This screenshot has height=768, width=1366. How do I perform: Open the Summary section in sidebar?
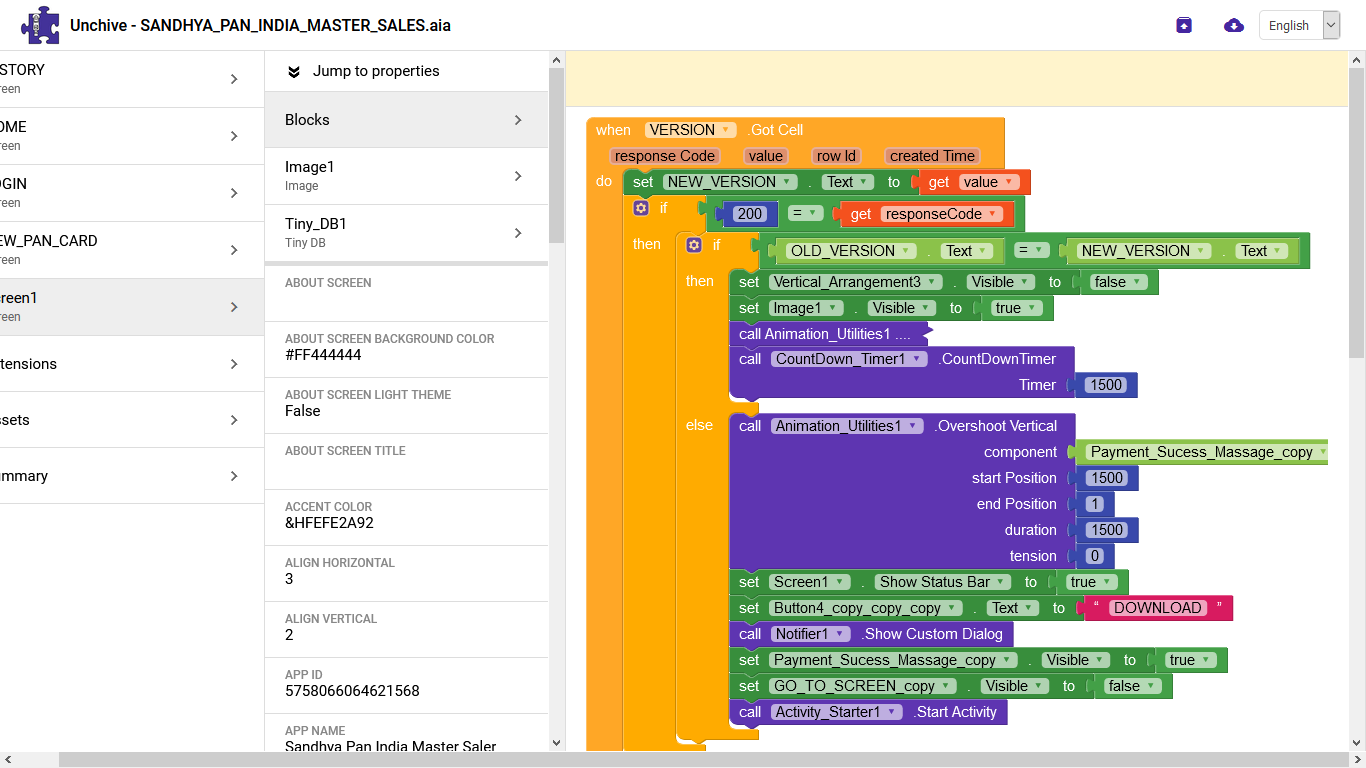(118, 476)
